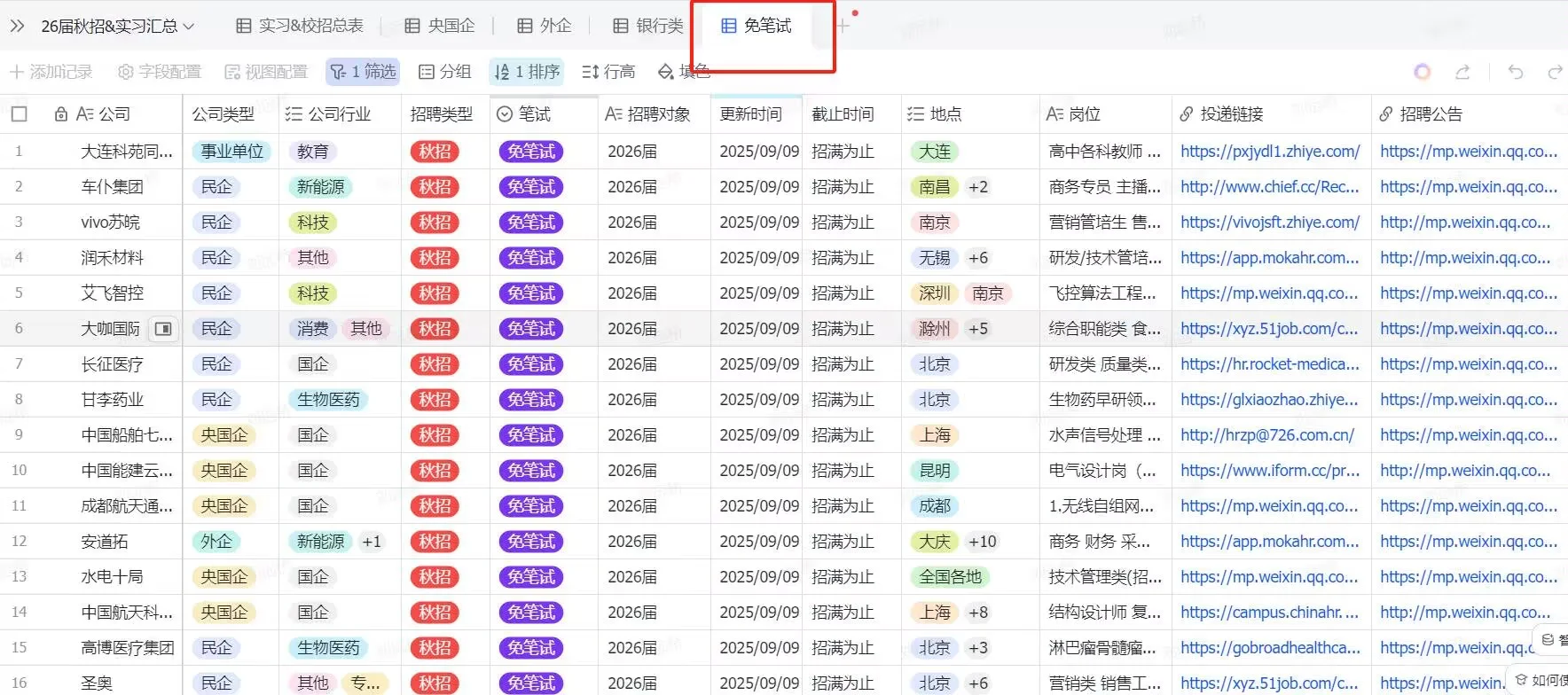Click the 教育 industry tag
Screen dimensions: 1568x695
pos(313,152)
